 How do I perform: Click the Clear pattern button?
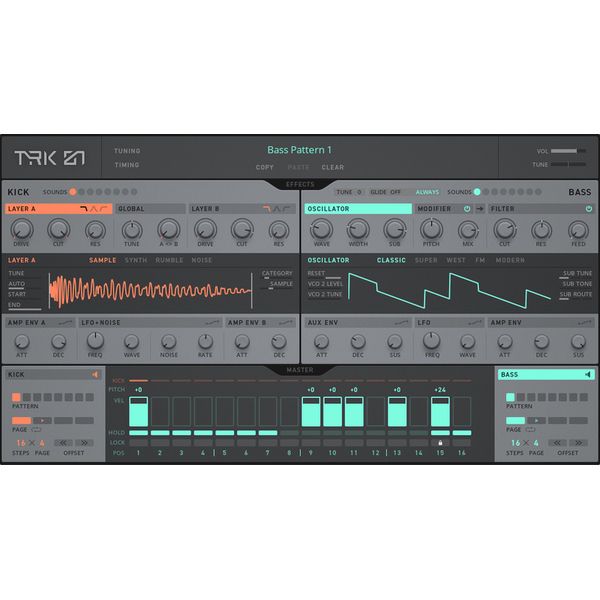(333, 167)
